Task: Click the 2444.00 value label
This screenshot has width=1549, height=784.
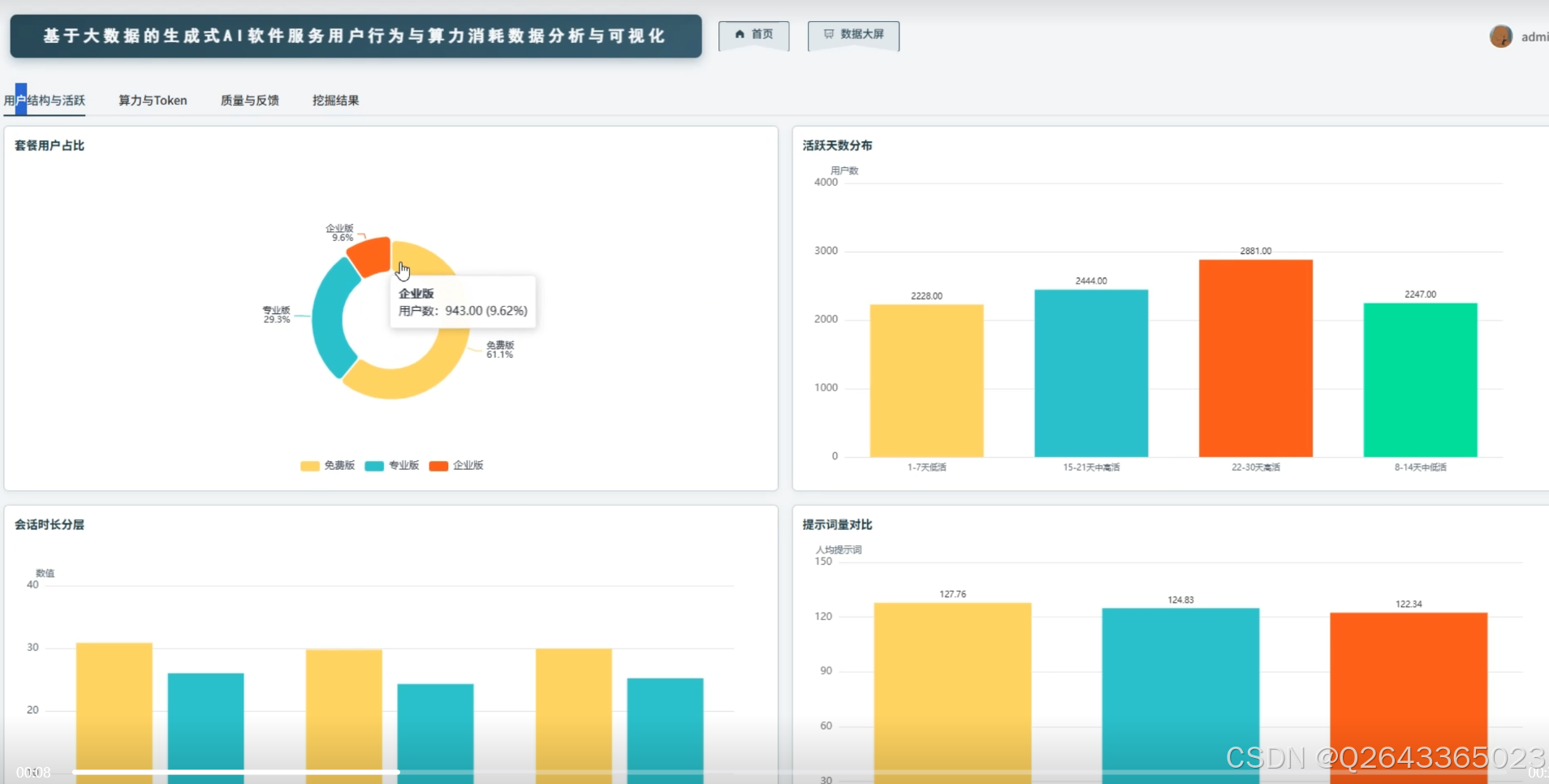Action: (1091, 281)
